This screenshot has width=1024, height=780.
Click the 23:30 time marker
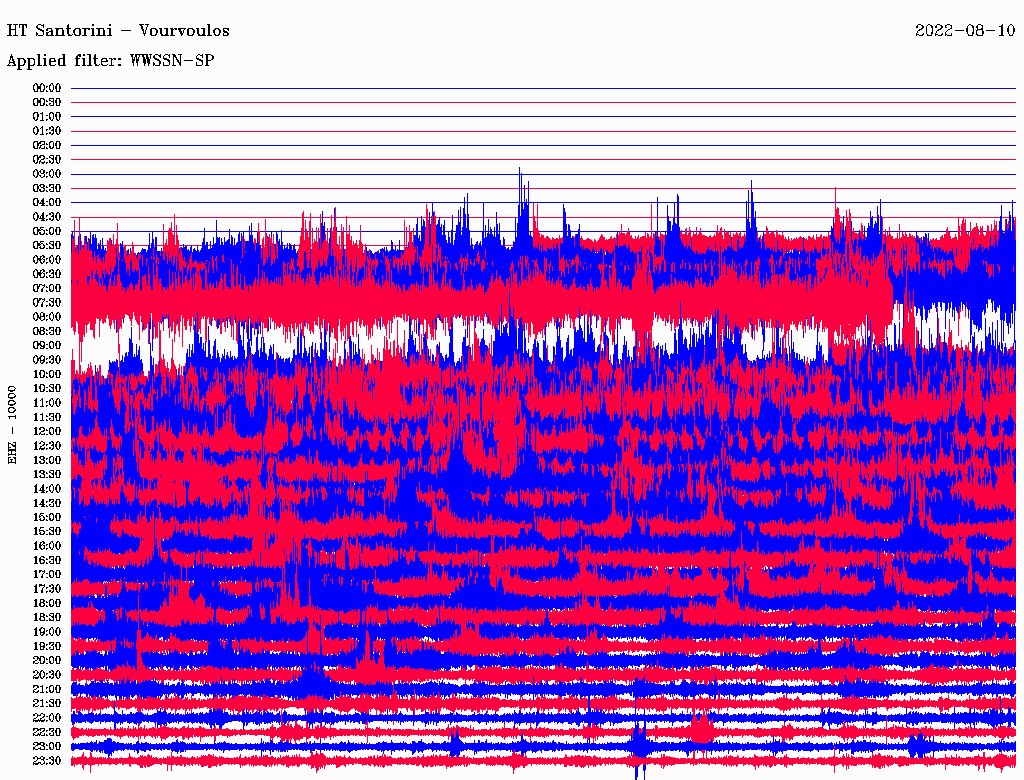(47, 761)
